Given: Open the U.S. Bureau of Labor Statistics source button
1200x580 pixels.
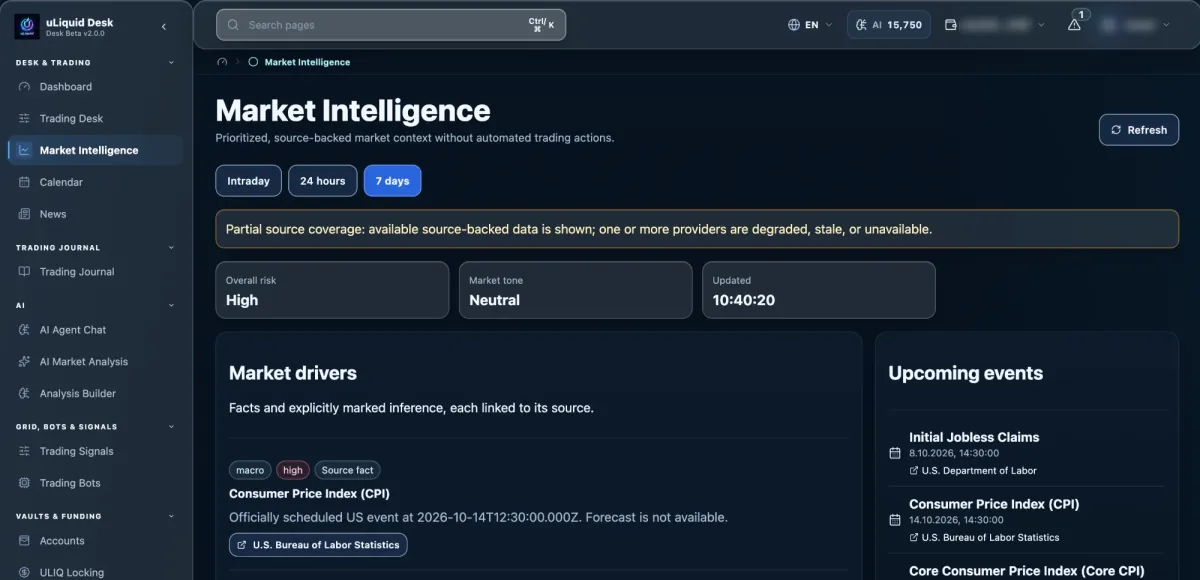Looking at the screenshot, I should pyautogui.click(x=318, y=545).
